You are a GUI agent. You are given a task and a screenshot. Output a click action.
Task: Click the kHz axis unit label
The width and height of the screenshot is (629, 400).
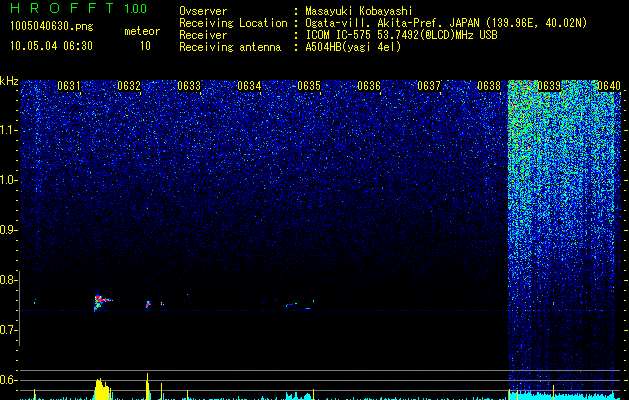coord(9,81)
